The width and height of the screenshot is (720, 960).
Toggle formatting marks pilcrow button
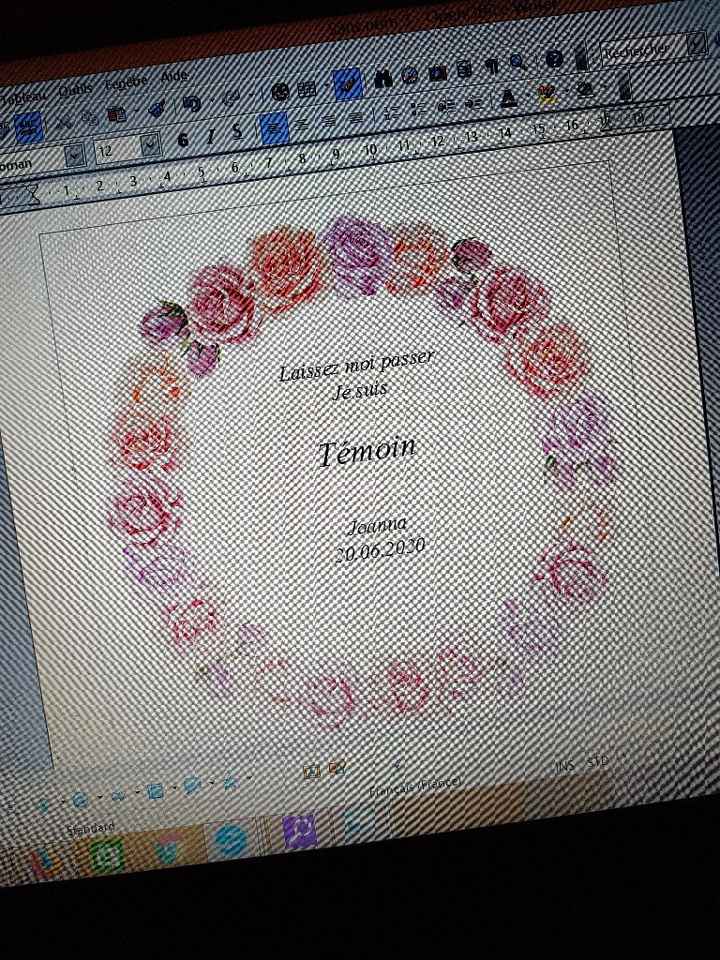(492, 66)
